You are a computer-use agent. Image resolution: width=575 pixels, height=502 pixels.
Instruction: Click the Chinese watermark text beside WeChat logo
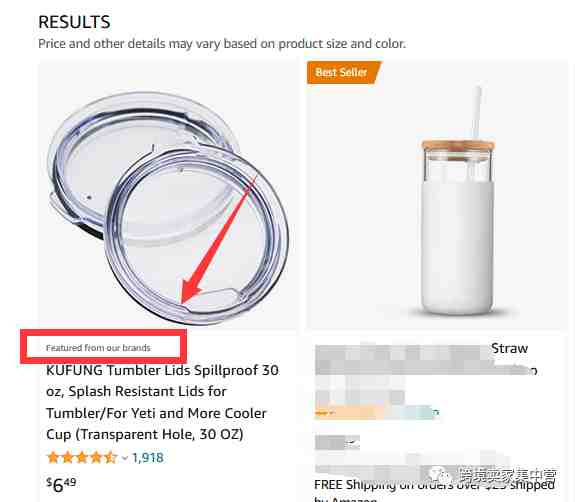507,475
